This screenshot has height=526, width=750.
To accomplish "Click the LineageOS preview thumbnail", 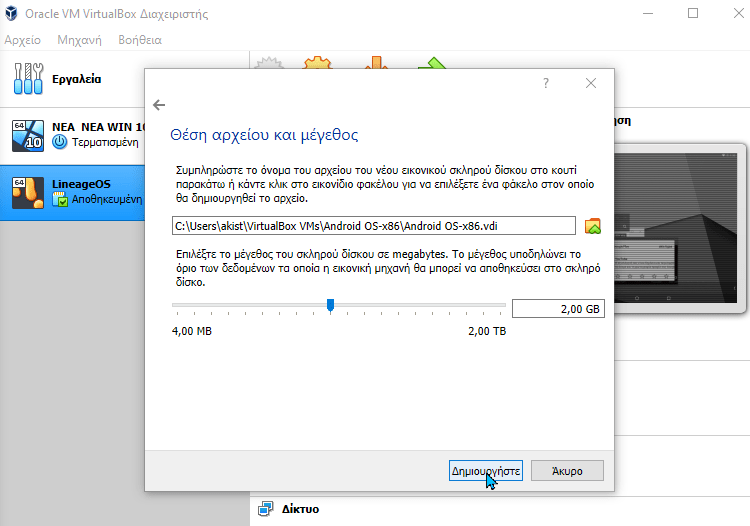I will point(676,228).
